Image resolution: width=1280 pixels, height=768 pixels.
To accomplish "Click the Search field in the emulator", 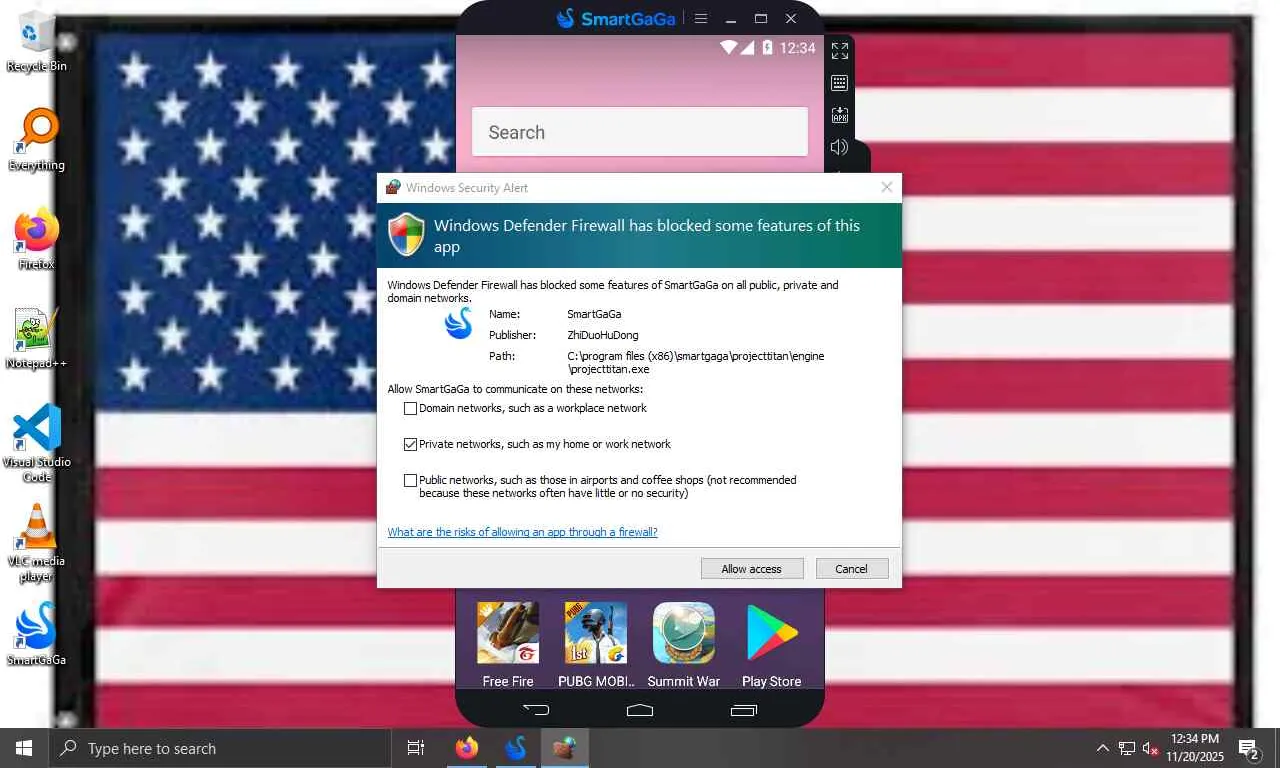I will 640,132.
